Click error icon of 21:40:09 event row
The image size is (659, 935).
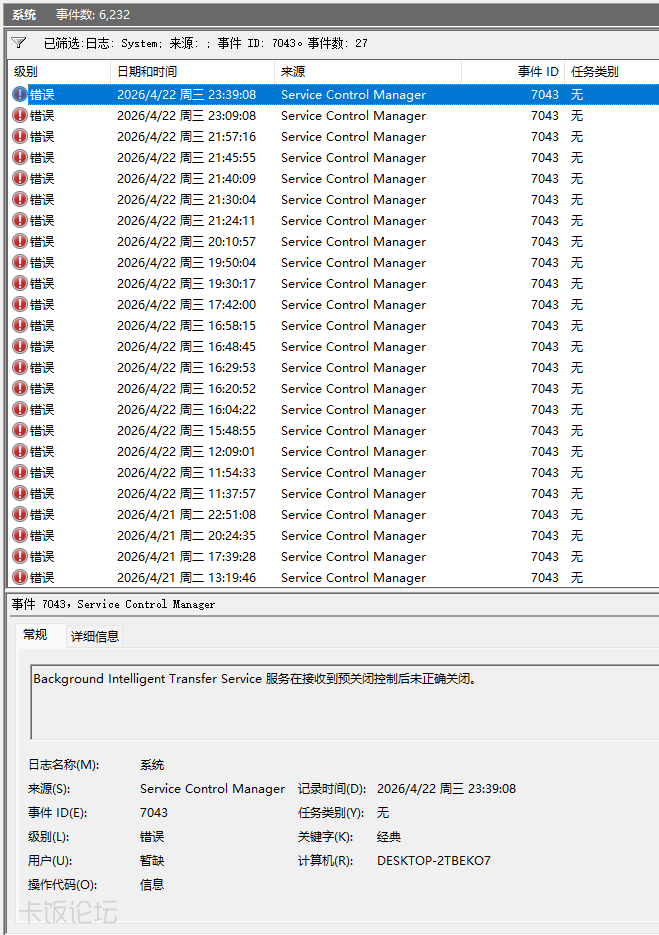20,178
